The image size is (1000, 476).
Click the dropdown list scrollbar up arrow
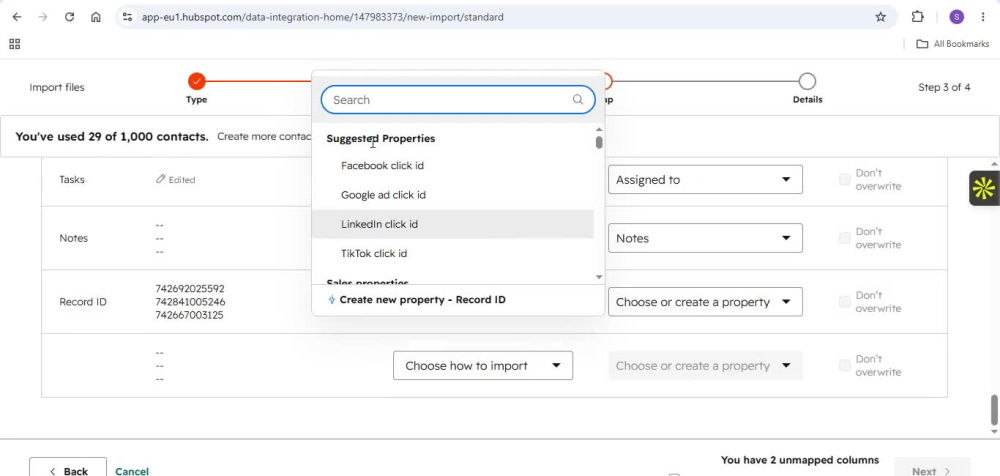tap(599, 130)
